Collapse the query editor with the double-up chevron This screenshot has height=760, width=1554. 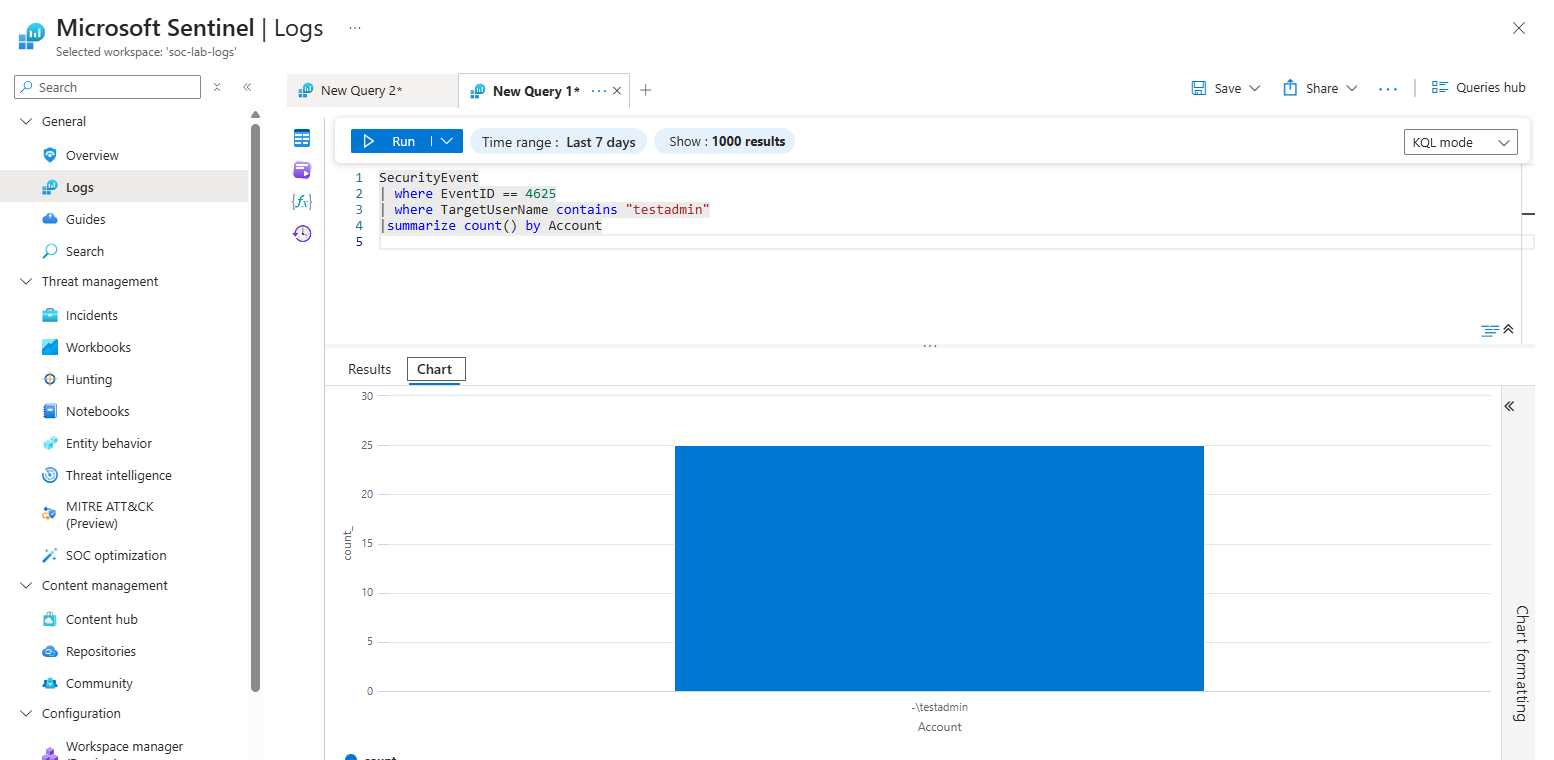(1509, 329)
